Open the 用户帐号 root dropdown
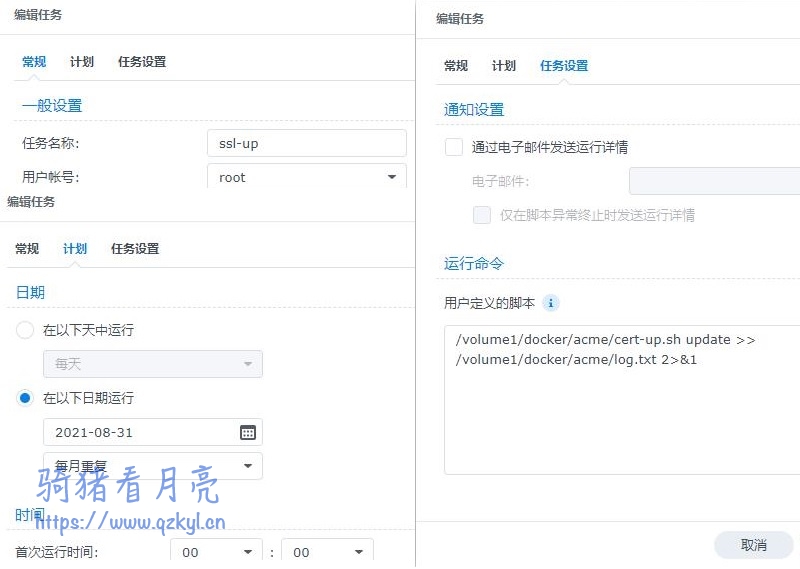800x569 pixels. click(x=307, y=177)
